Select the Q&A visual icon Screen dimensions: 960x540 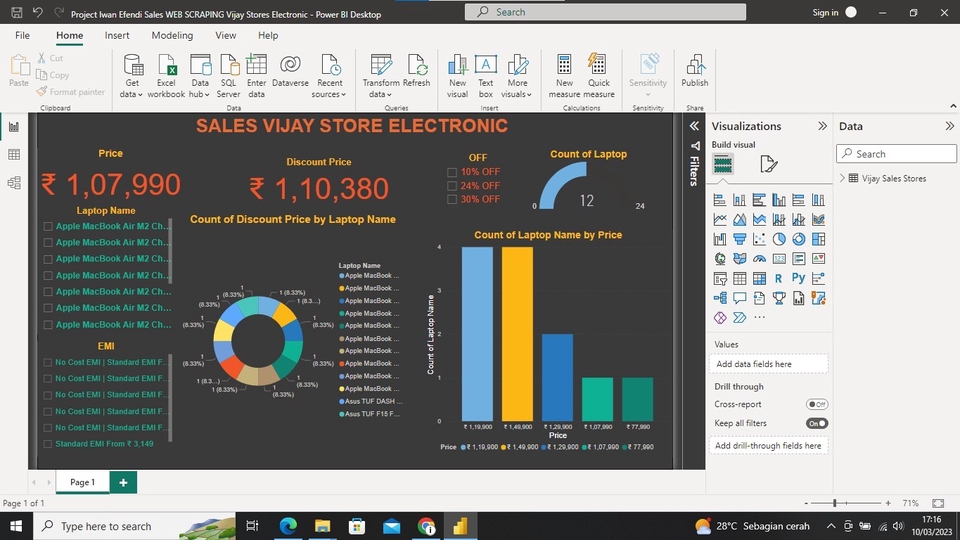[740, 298]
